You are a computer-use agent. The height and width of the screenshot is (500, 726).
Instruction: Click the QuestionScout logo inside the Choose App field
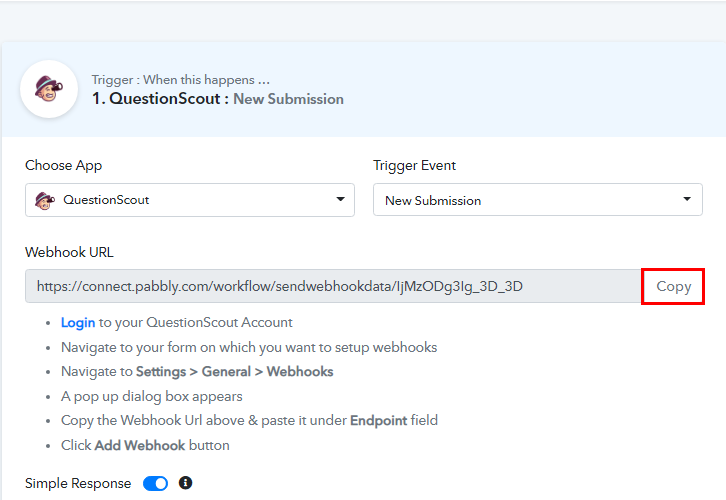pos(45,200)
